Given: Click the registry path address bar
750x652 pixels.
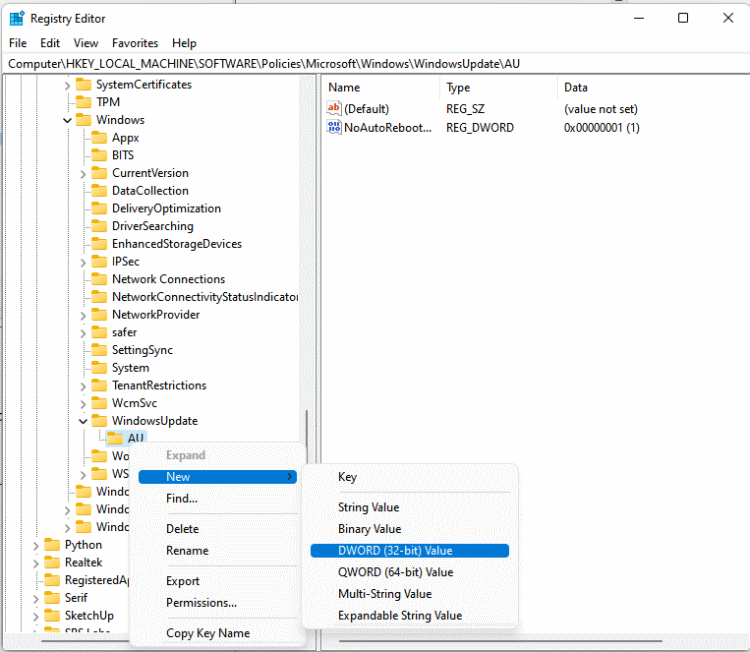Looking at the screenshot, I should 376,64.
